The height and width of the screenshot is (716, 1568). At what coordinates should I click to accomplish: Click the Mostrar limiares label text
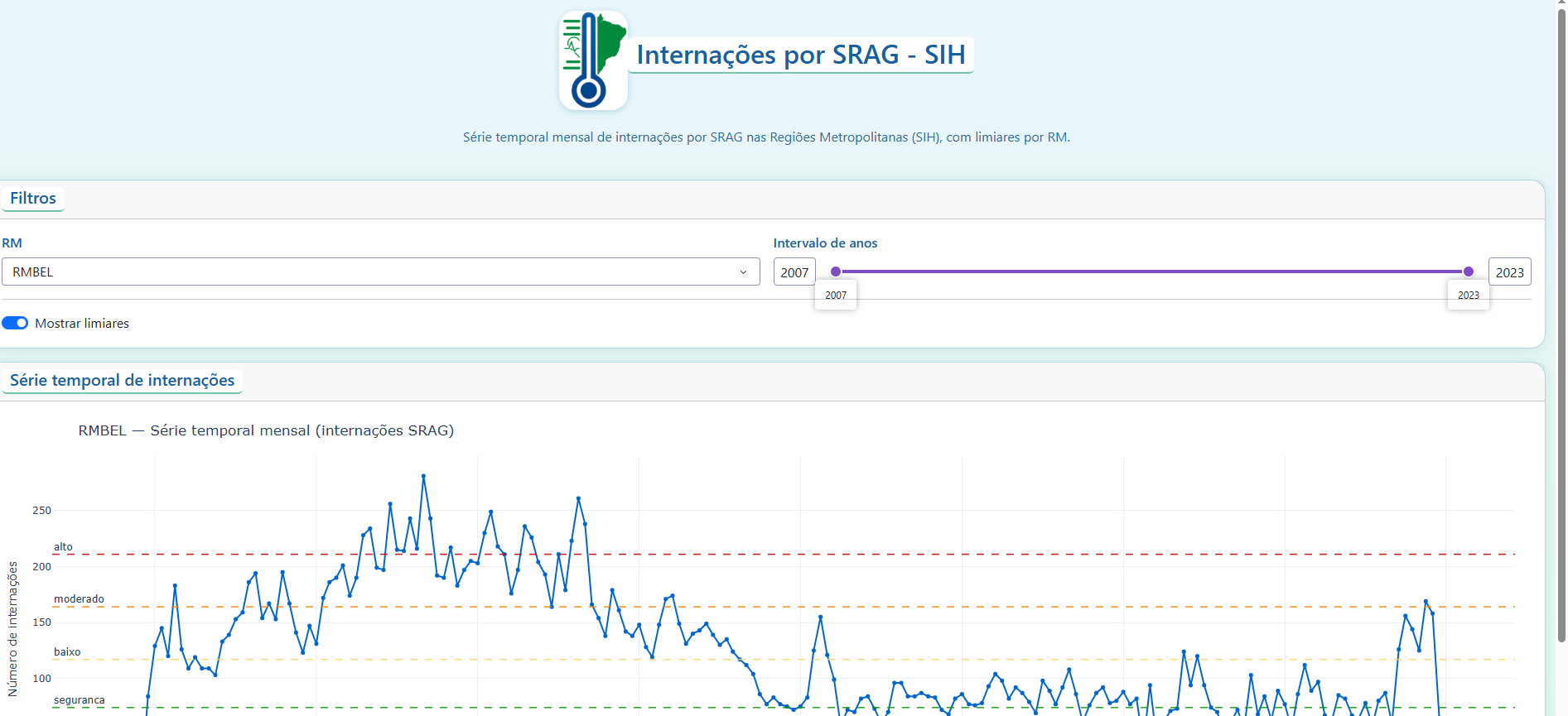click(82, 324)
